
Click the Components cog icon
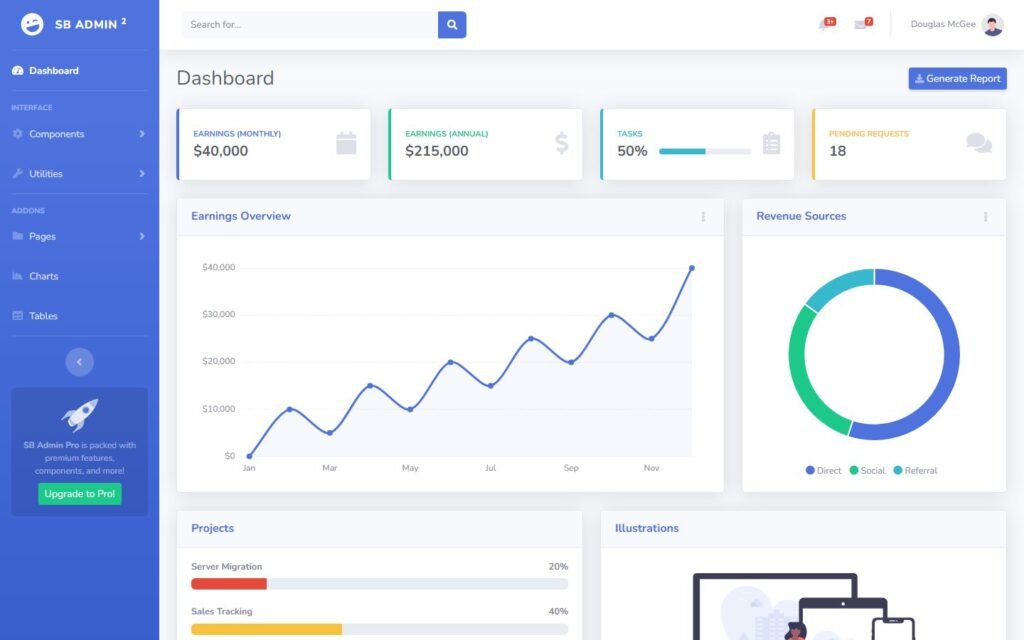pos(18,134)
